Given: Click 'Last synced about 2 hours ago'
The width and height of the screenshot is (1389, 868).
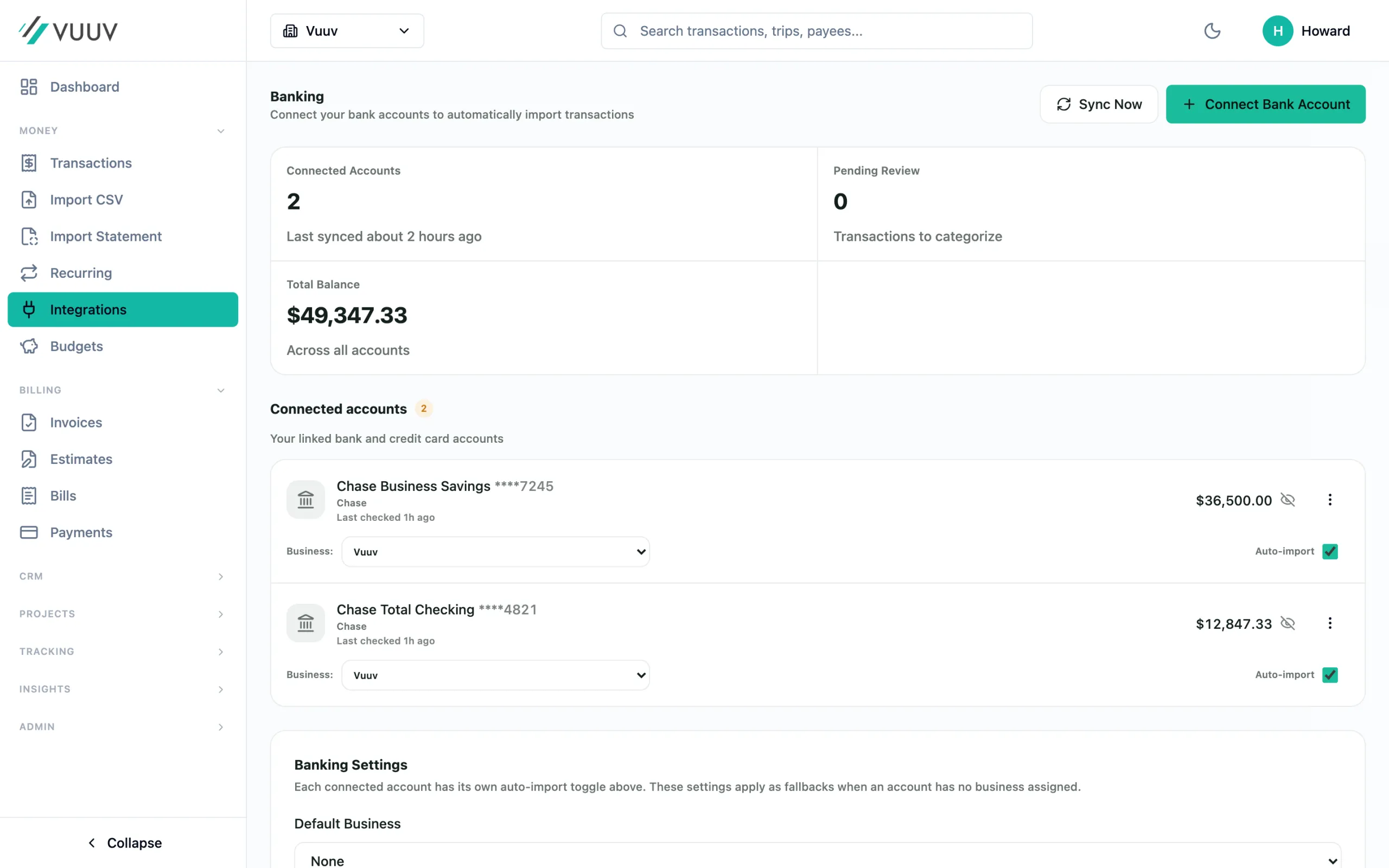Looking at the screenshot, I should point(384,237).
